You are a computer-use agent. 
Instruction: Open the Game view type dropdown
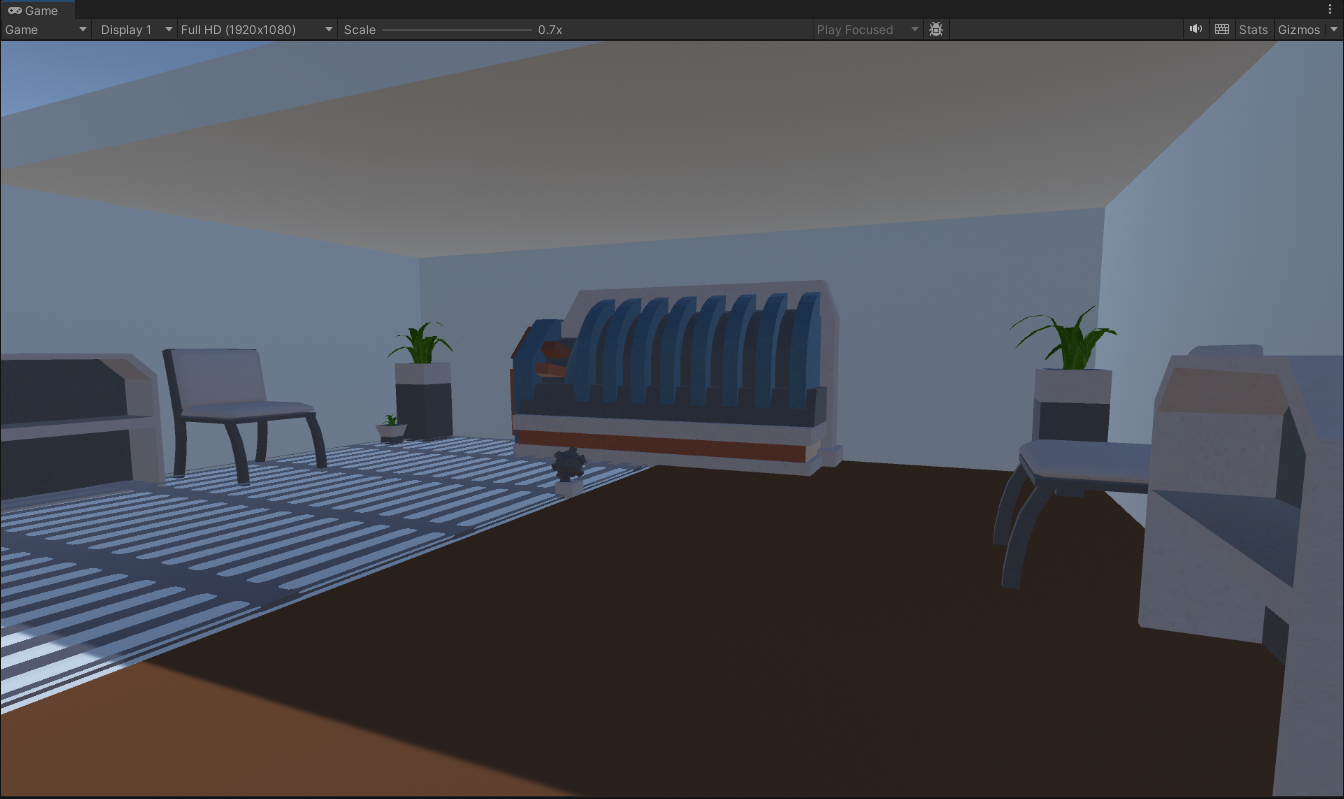pyautogui.click(x=46, y=30)
